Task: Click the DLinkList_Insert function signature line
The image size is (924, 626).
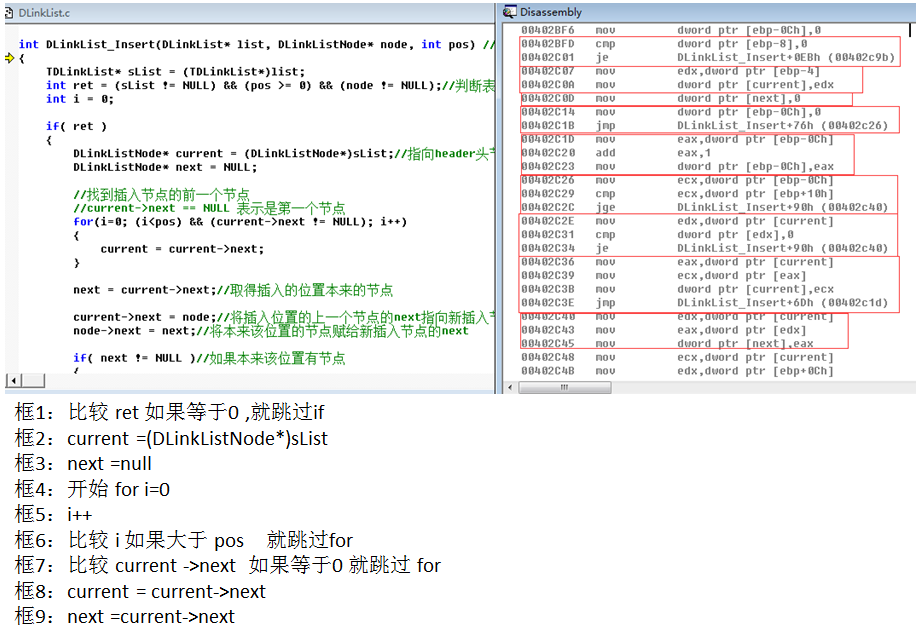Action: [x=256, y=44]
